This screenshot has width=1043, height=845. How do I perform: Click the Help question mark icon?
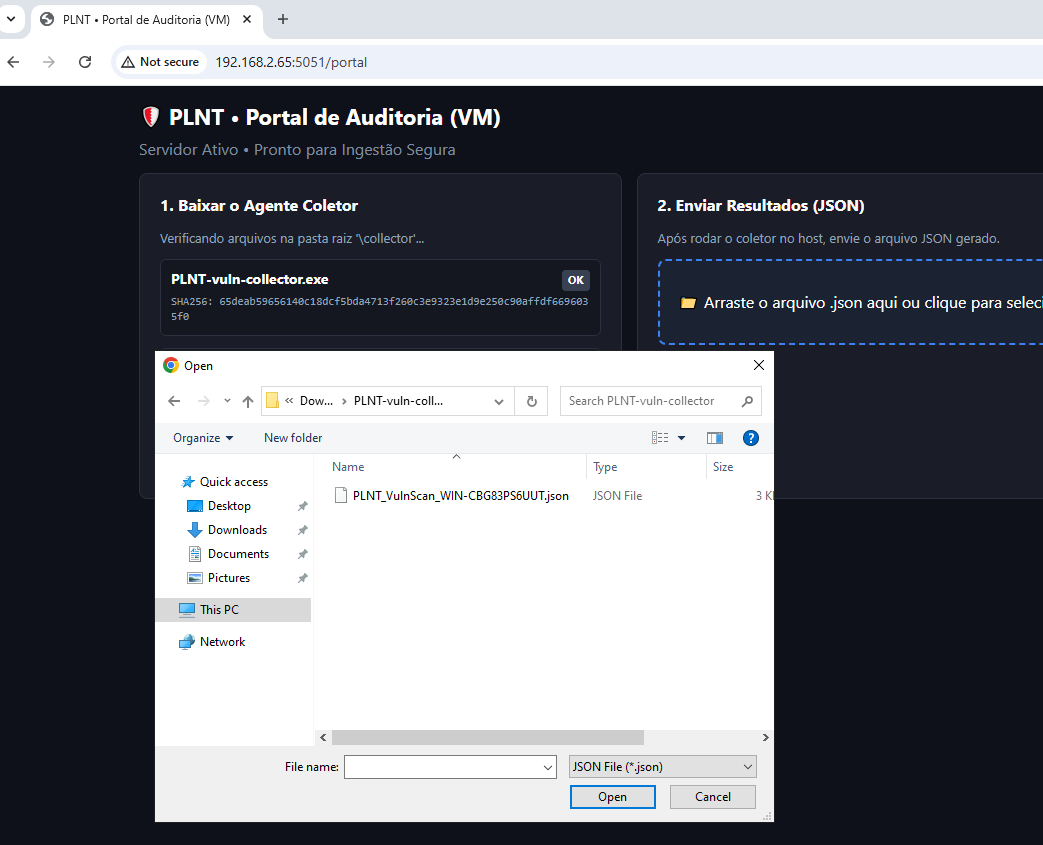(751, 438)
